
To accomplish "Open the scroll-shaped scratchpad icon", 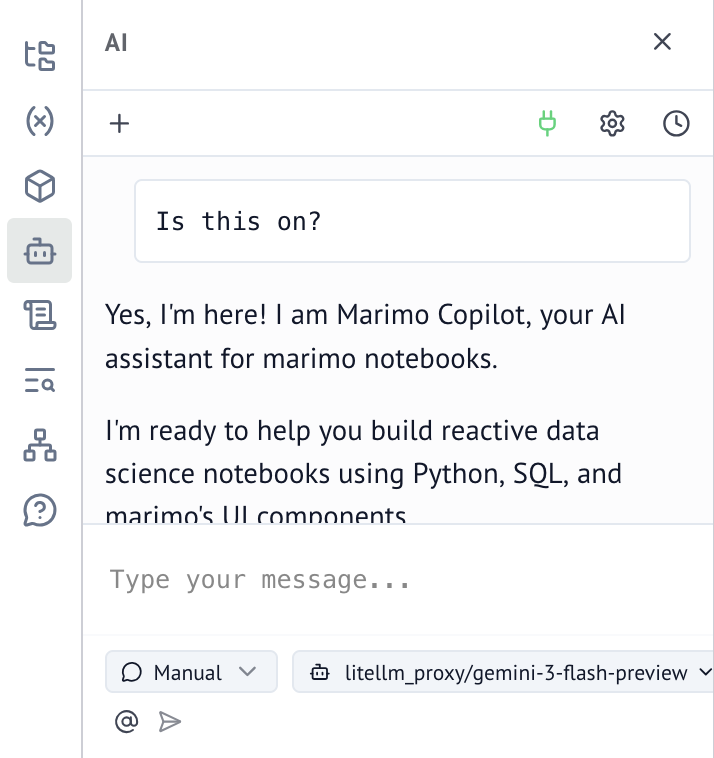I will pyautogui.click(x=40, y=316).
